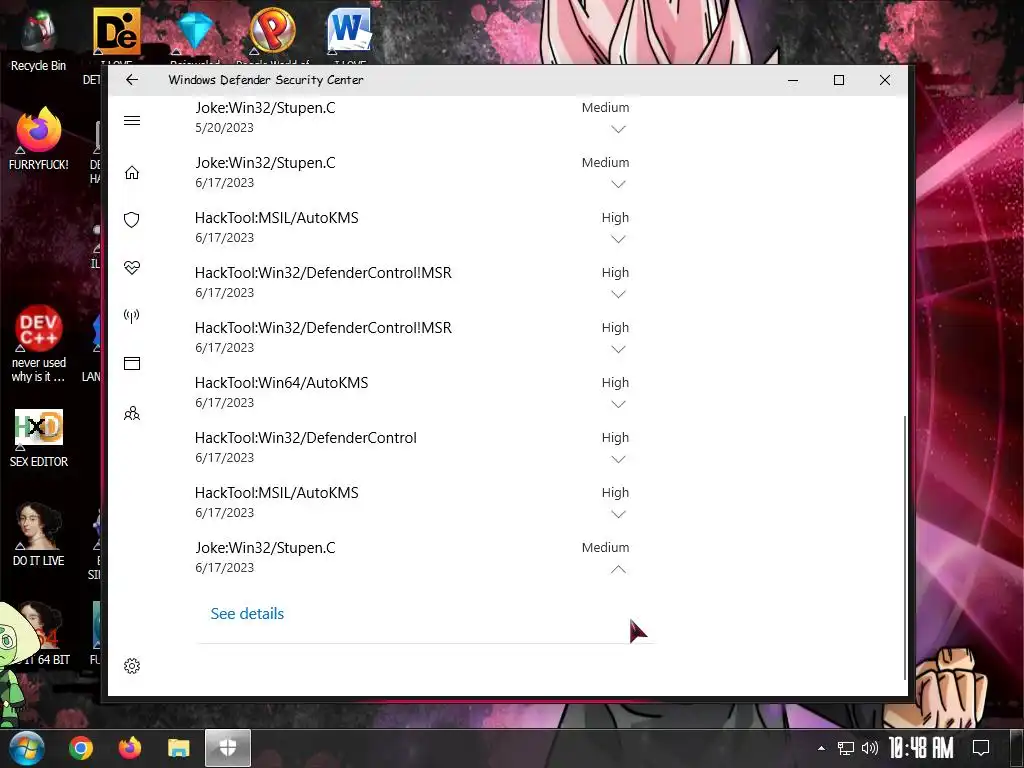The image size is (1024, 768).
Task: Click the 'never used why is it ...' label
Action: click(x=39, y=370)
